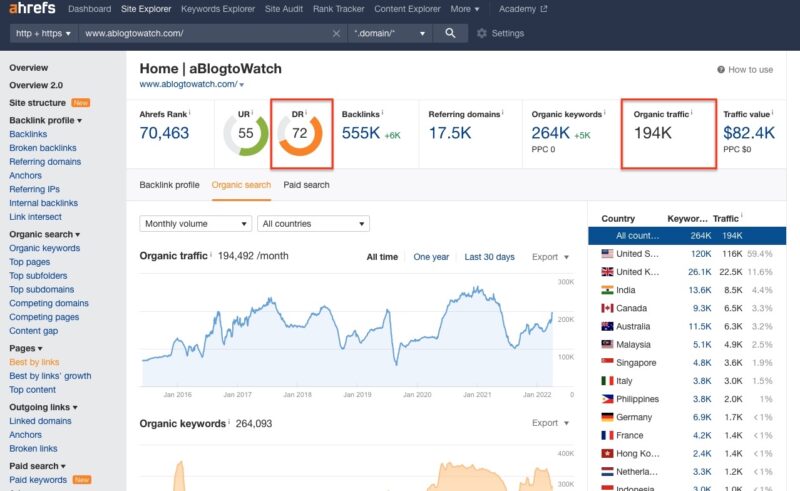This screenshot has width=800, height=491.
Task: Click the UR 55 gauge
Action: (x=246, y=134)
